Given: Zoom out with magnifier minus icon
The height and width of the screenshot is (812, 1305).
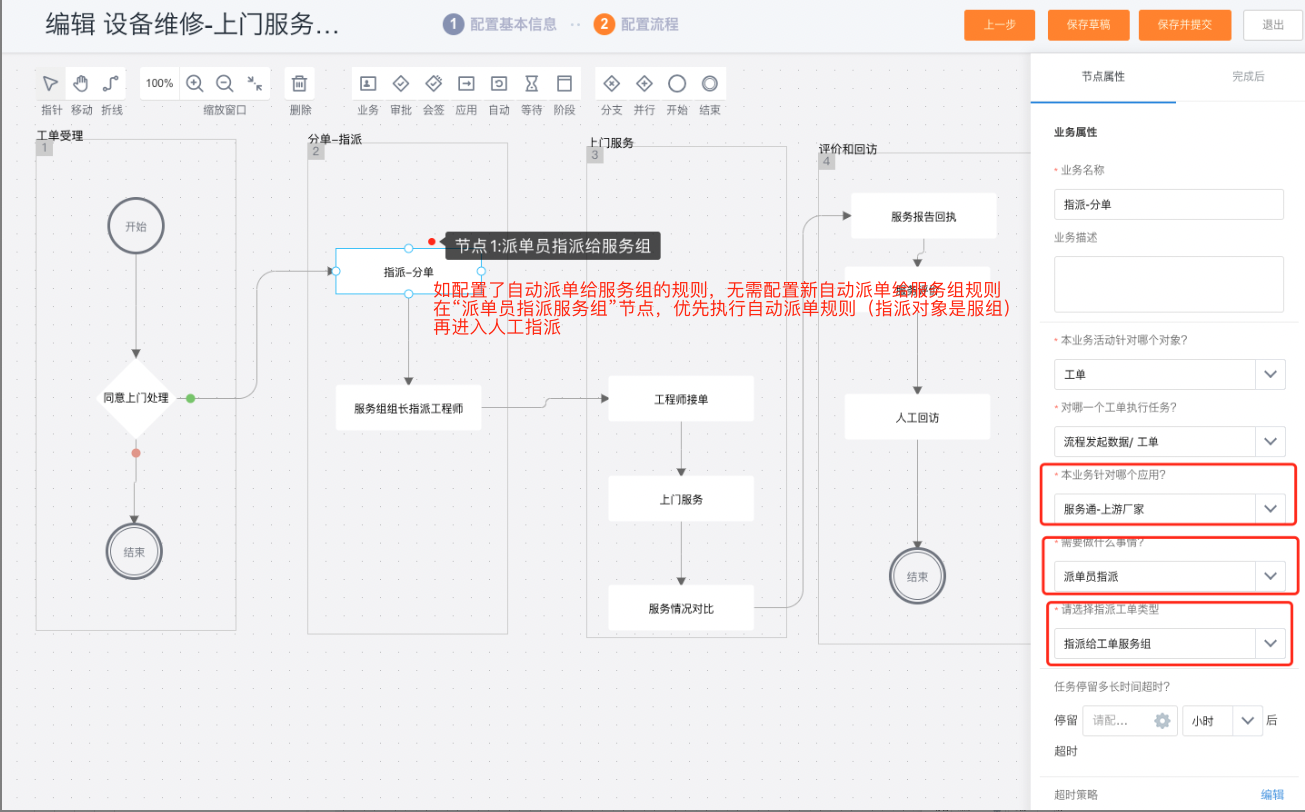Looking at the screenshot, I should [x=225, y=84].
